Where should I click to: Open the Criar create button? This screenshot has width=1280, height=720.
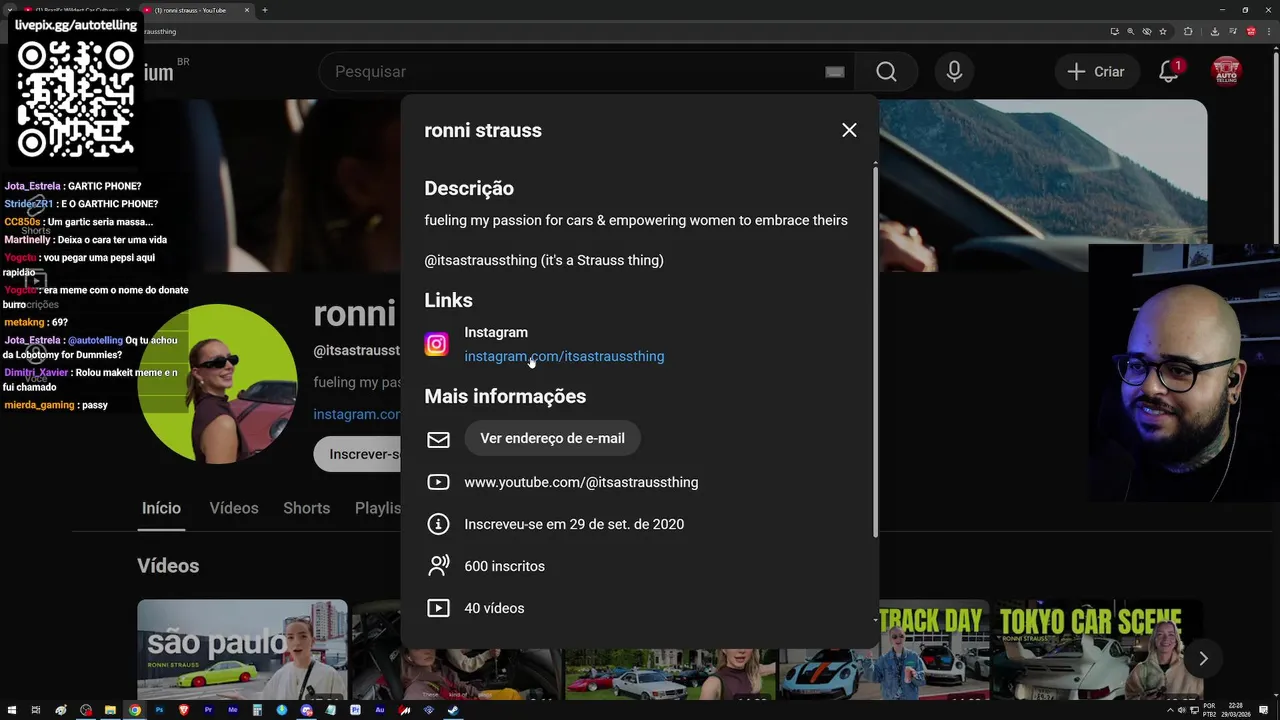click(1097, 72)
